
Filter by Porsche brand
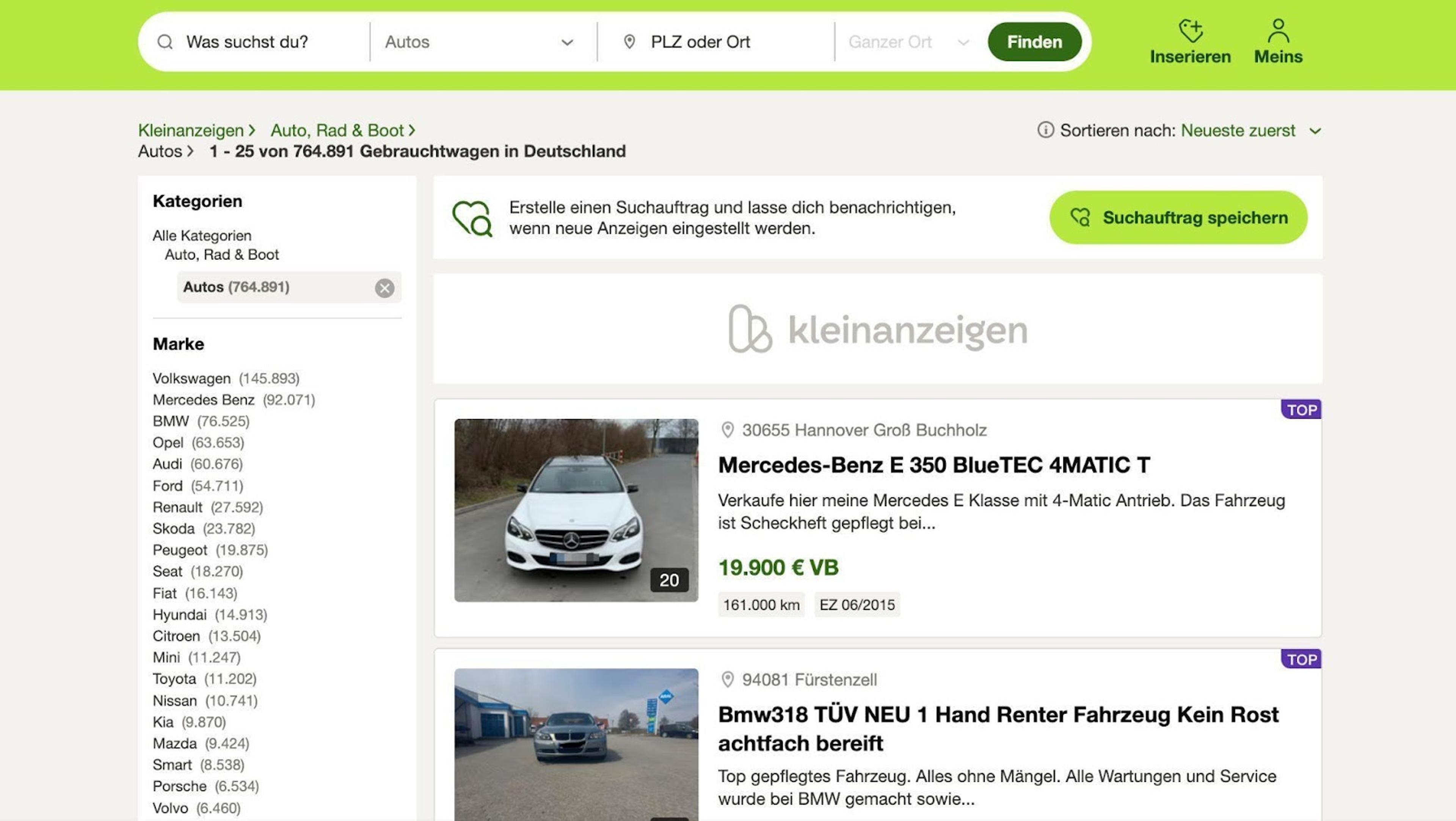tap(180, 786)
